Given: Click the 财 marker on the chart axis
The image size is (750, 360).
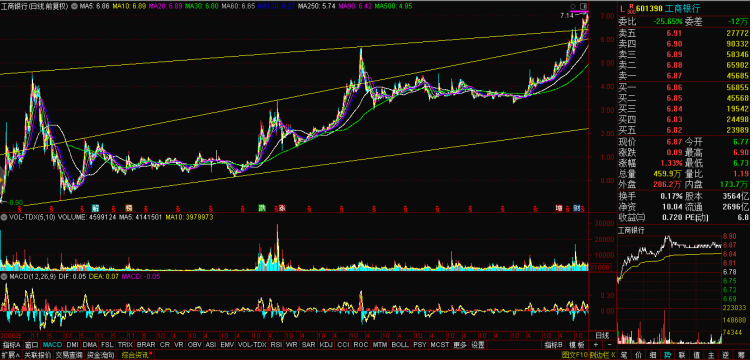Looking at the screenshot, I should [x=576, y=208].
